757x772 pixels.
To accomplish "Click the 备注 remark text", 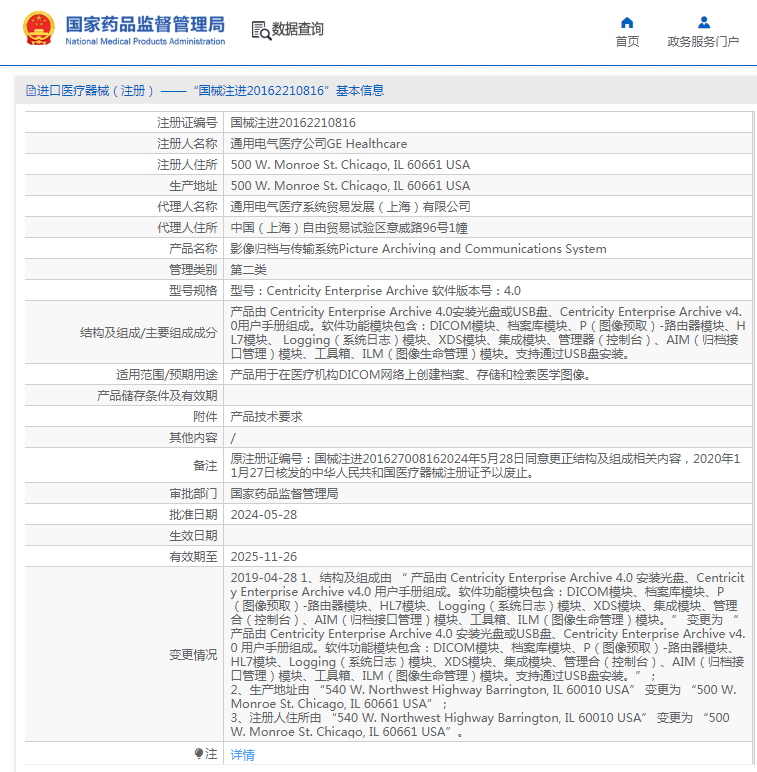I will click(485, 466).
